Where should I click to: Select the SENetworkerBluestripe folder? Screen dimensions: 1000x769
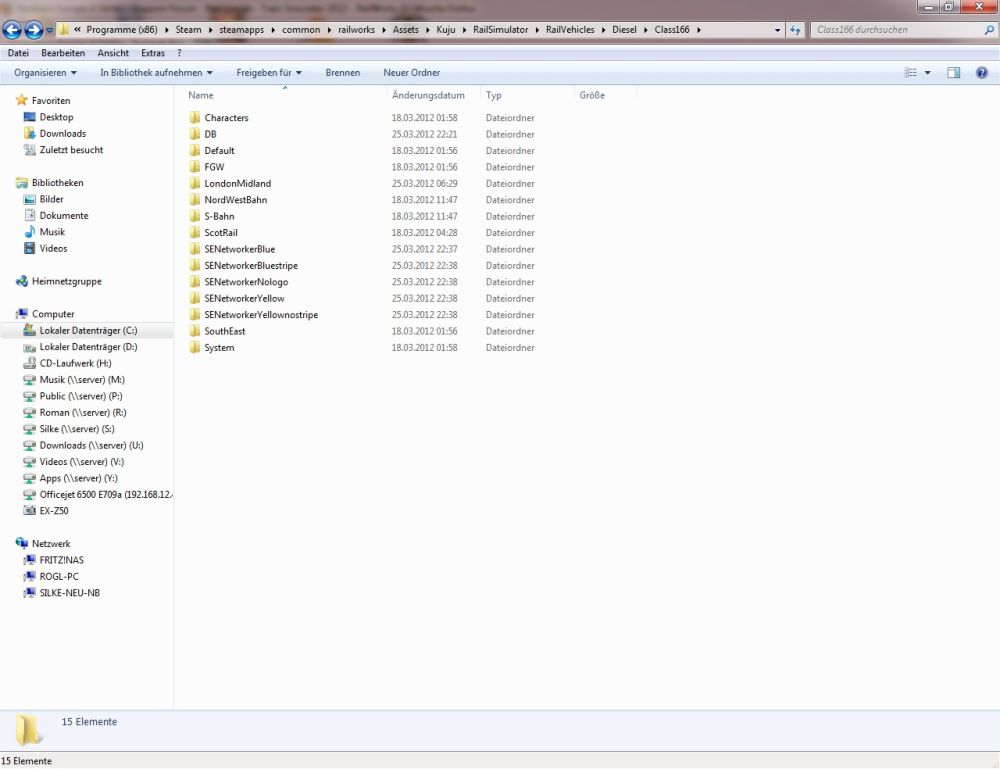tap(251, 266)
